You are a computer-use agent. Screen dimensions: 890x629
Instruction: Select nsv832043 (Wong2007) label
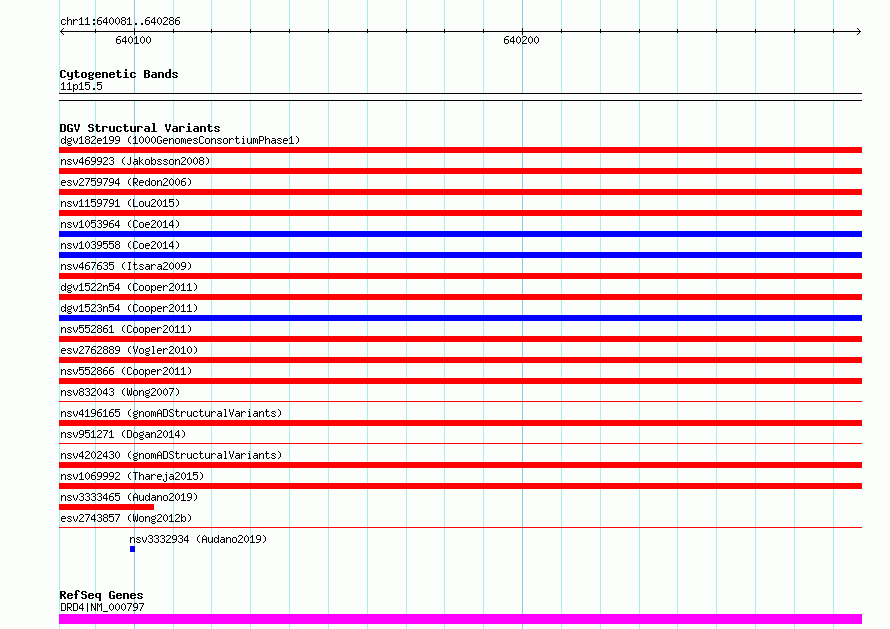coord(120,392)
